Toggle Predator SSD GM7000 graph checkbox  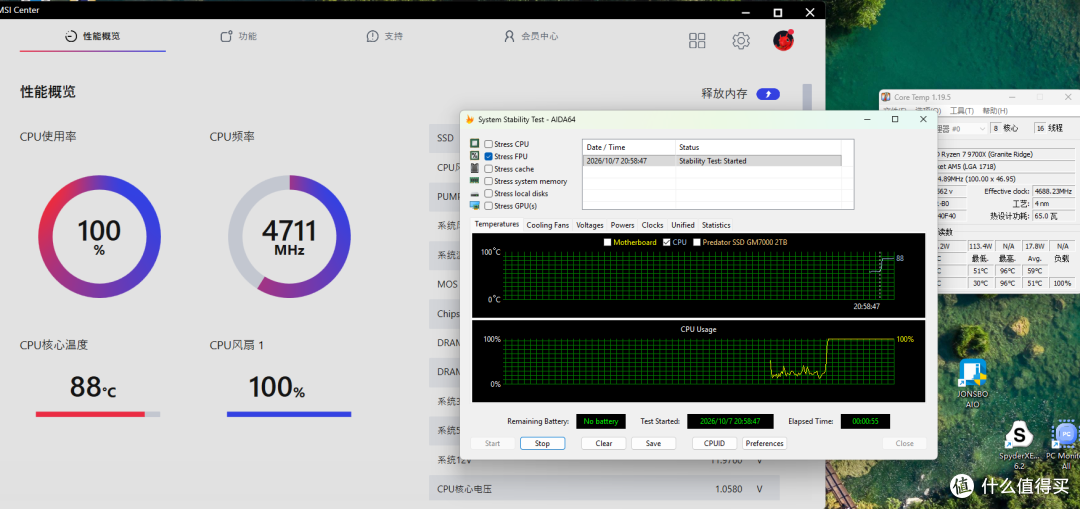(x=697, y=242)
